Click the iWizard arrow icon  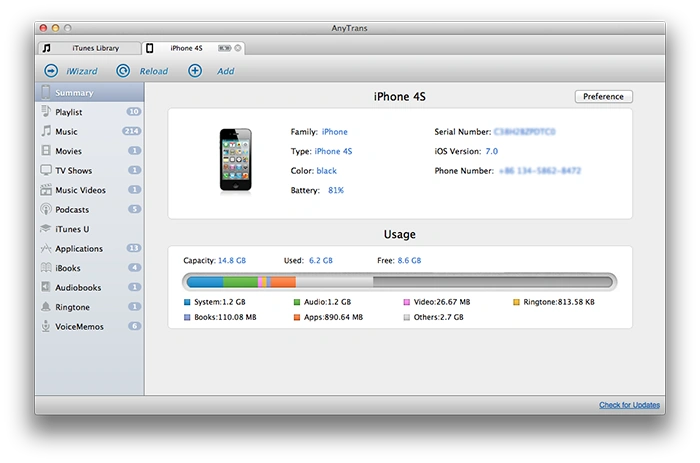pos(51,71)
